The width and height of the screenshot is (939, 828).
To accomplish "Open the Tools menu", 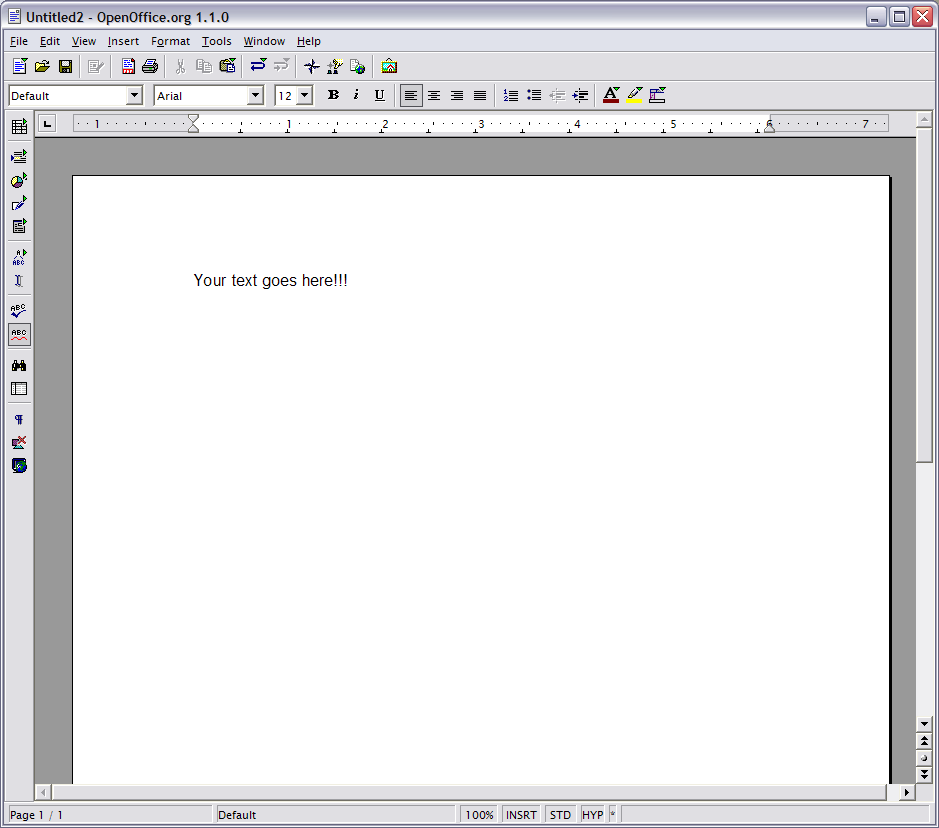I will coord(216,41).
